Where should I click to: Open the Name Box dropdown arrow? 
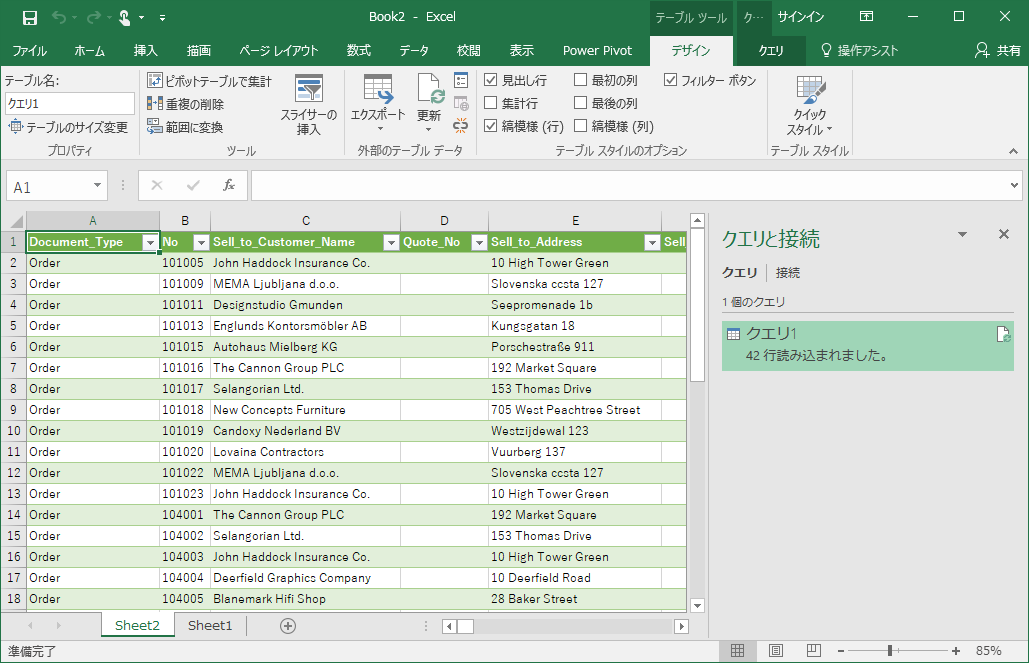pyautogui.click(x=97, y=186)
